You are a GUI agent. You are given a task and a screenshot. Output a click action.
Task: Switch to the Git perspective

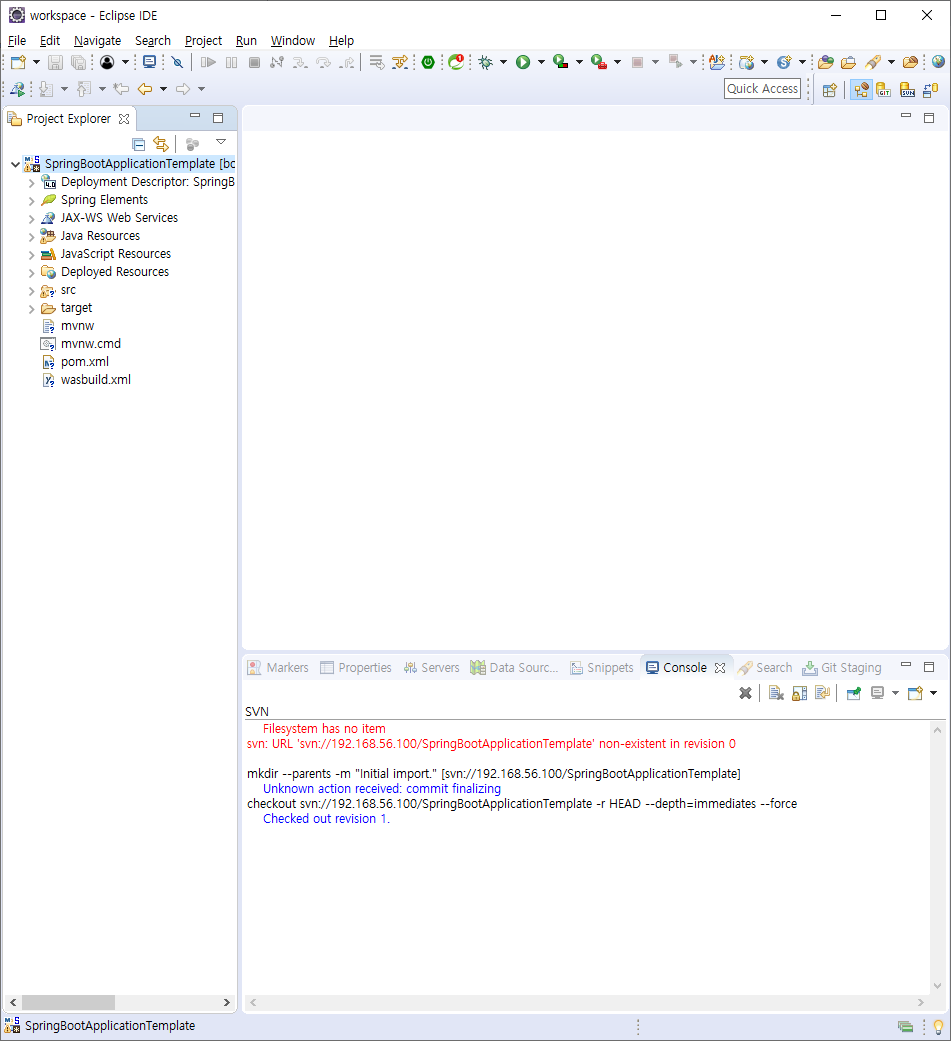pyautogui.click(x=883, y=90)
